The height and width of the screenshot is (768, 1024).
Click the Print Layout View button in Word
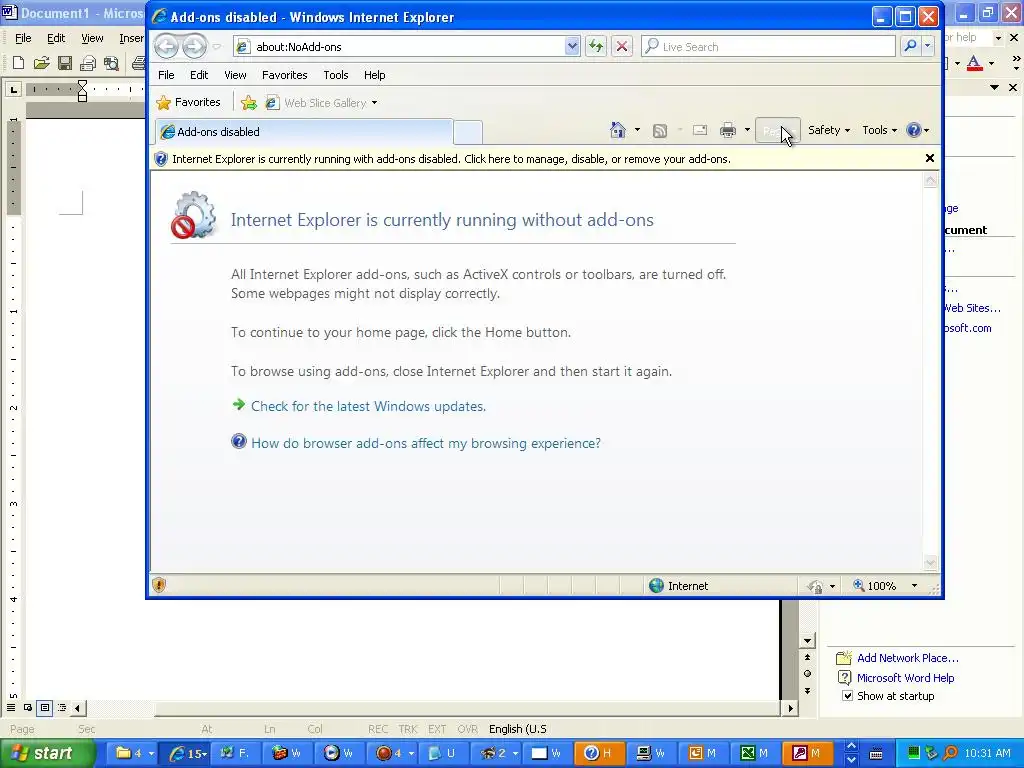(x=45, y=707)
